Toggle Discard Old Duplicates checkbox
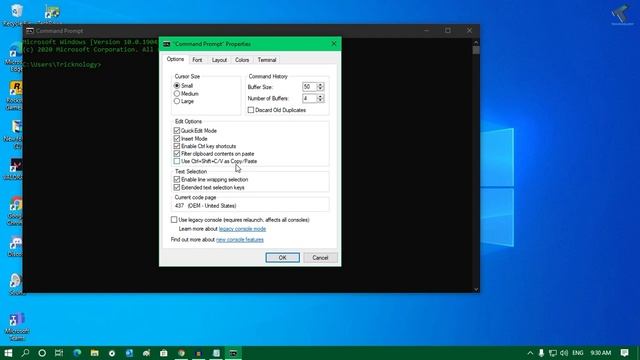The image size is (640, 360). click(251, 110)
